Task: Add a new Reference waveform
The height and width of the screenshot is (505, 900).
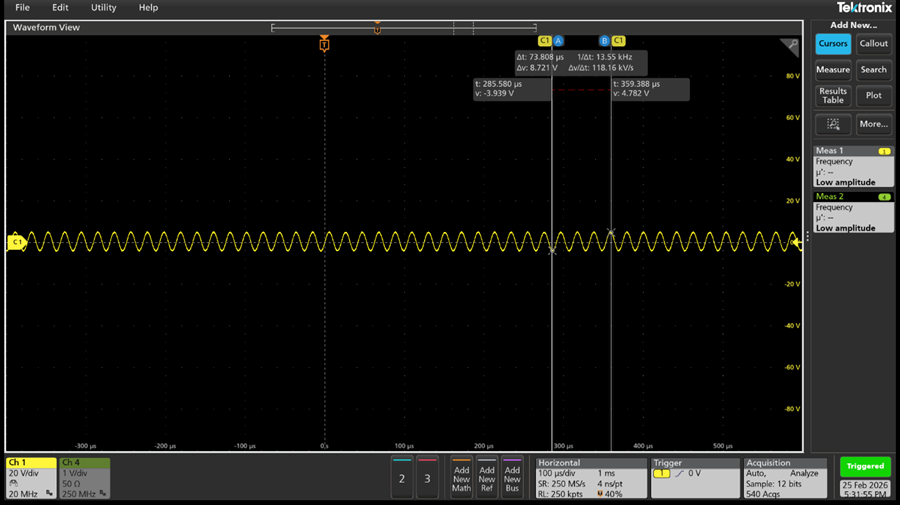Action: click(x=487, y=477)
